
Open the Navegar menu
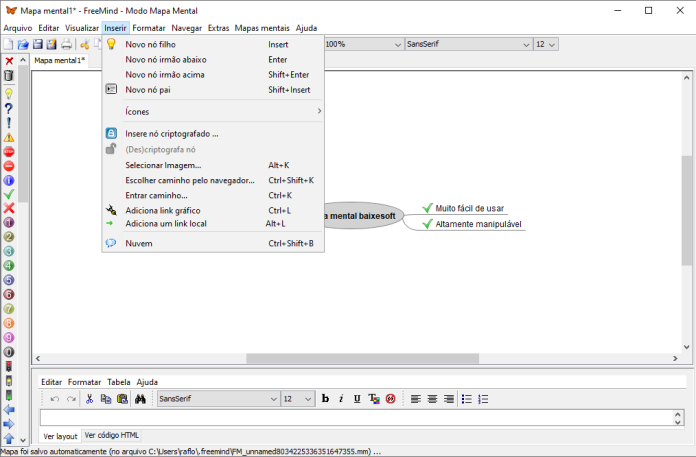tap(186, 28)
